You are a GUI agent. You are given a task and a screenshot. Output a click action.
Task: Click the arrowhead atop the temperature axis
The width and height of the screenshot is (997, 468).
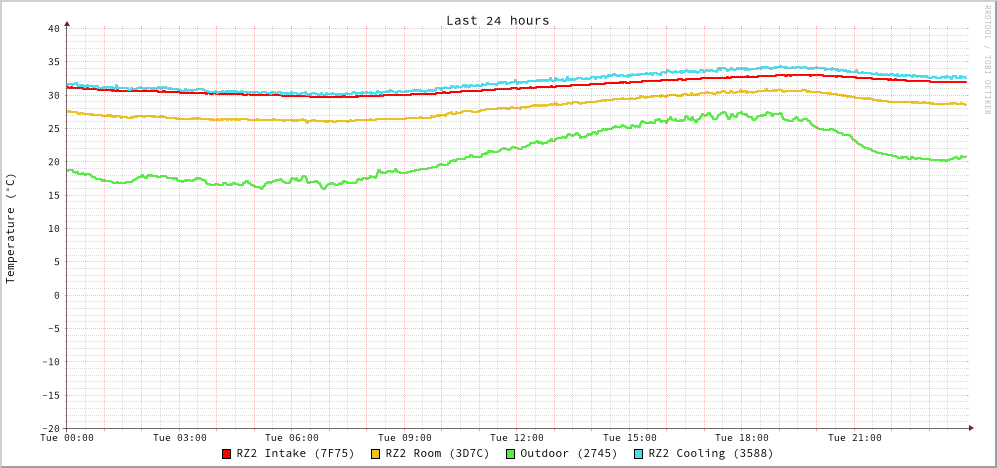(67, 22)
